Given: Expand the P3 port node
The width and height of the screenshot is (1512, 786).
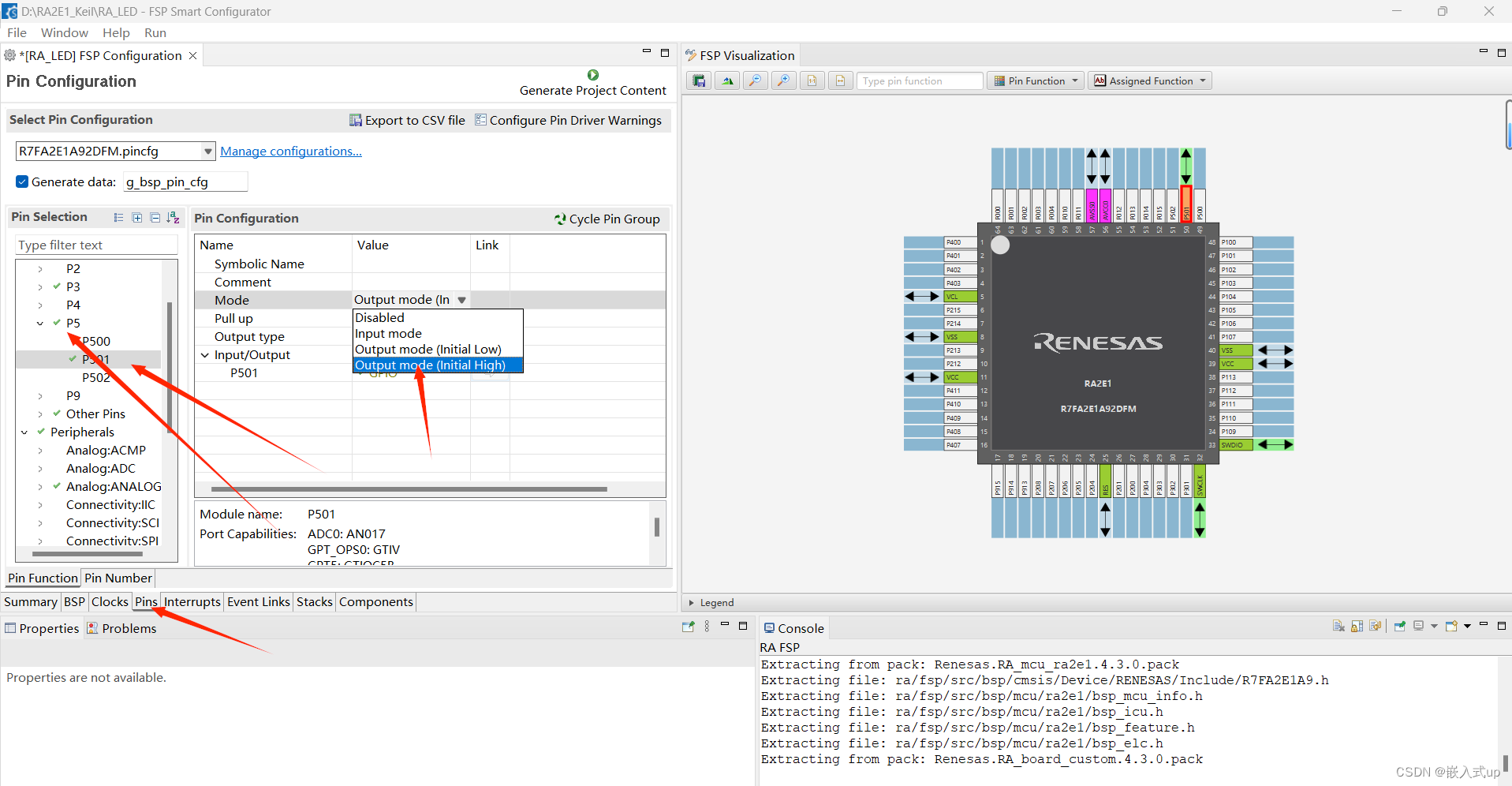Looking at the screenshot, I should (x=40, y=287).
